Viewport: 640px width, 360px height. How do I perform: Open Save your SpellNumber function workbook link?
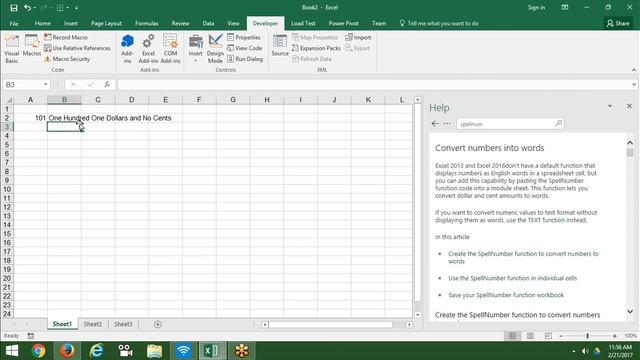(506, 295)
